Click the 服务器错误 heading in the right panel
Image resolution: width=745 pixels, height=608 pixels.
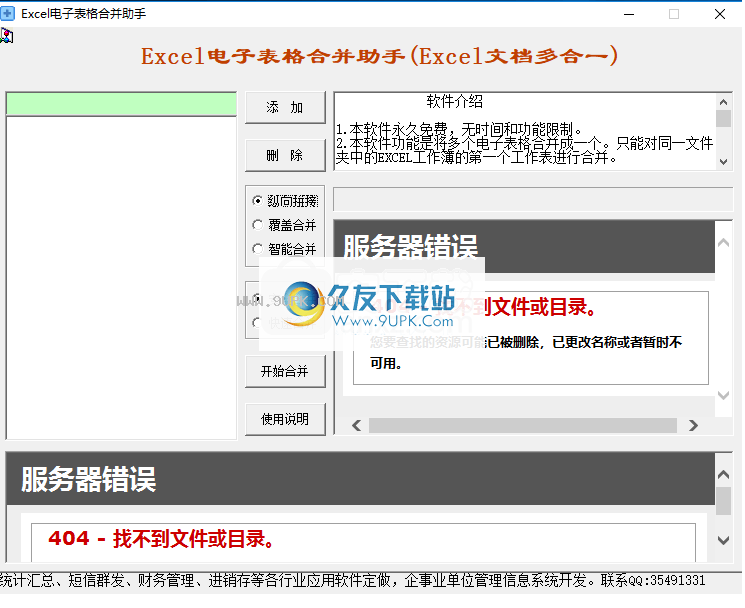411,246
